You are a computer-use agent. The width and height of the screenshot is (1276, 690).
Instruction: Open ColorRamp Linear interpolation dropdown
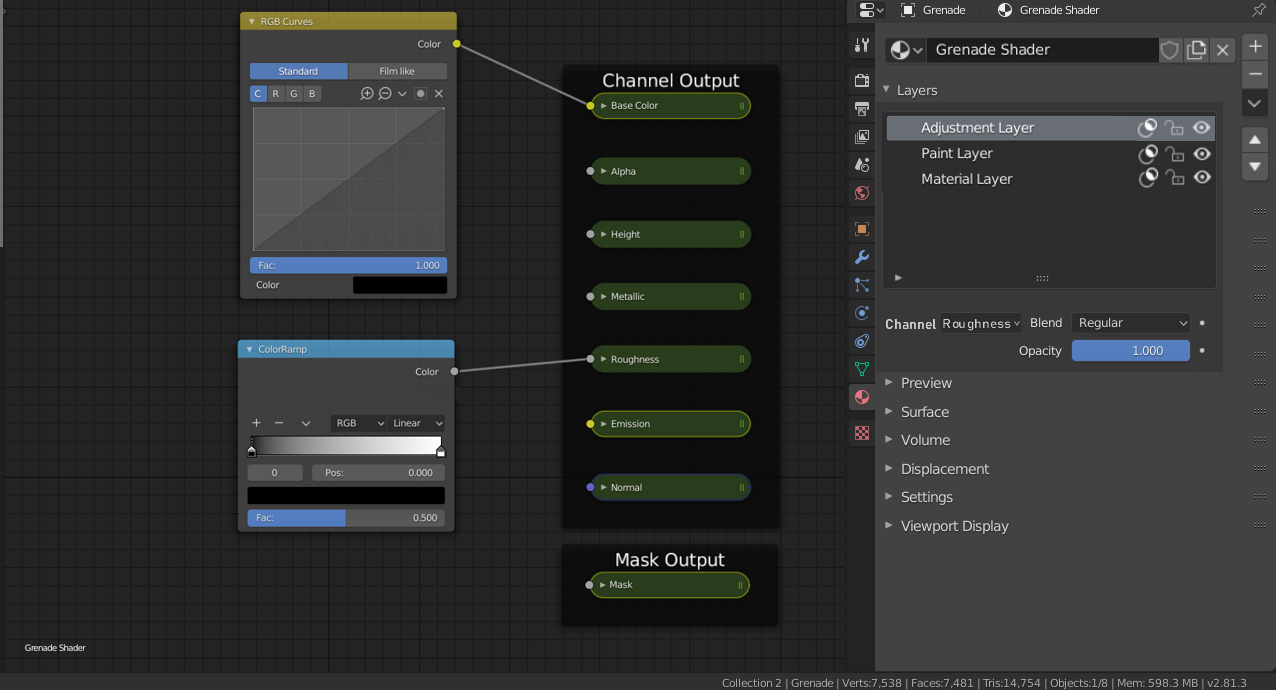click(x=417, y=423)
